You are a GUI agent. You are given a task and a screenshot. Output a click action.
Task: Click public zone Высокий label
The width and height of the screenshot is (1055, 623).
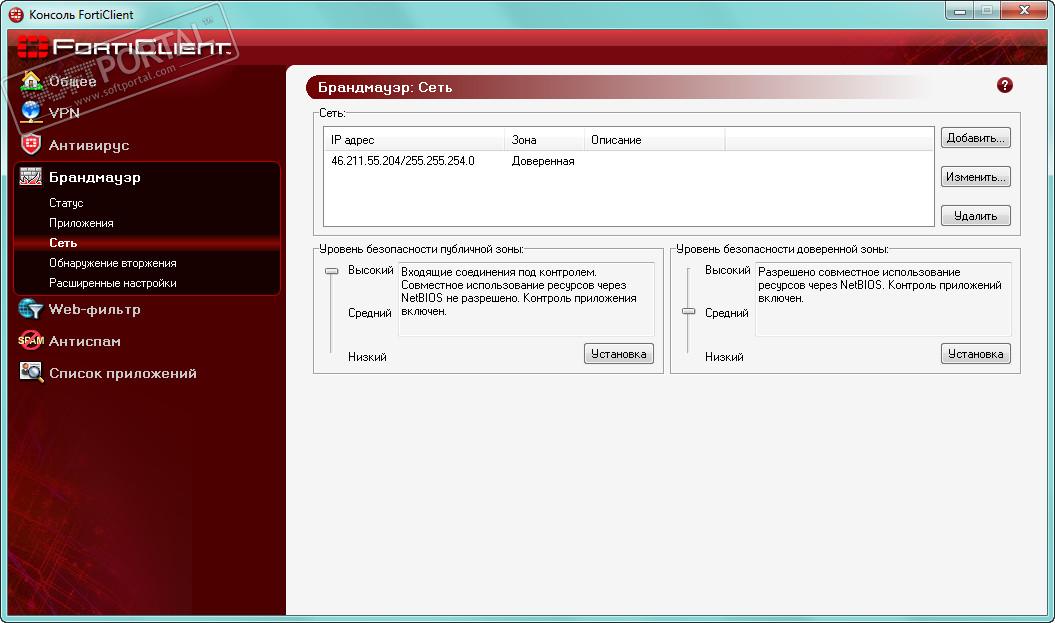click(x=370, y=270)
